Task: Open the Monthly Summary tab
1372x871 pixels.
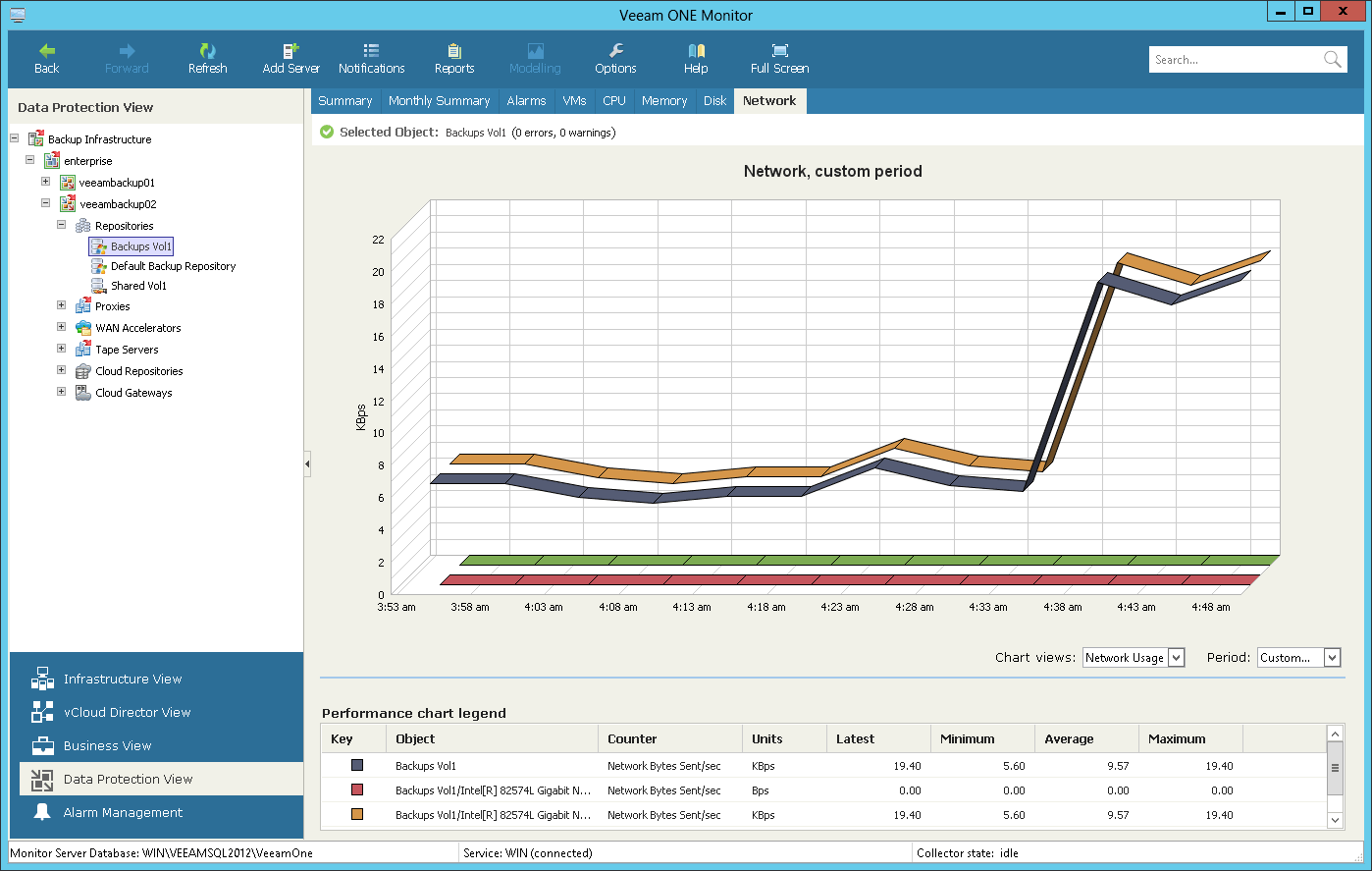Action: click(439, 100)
